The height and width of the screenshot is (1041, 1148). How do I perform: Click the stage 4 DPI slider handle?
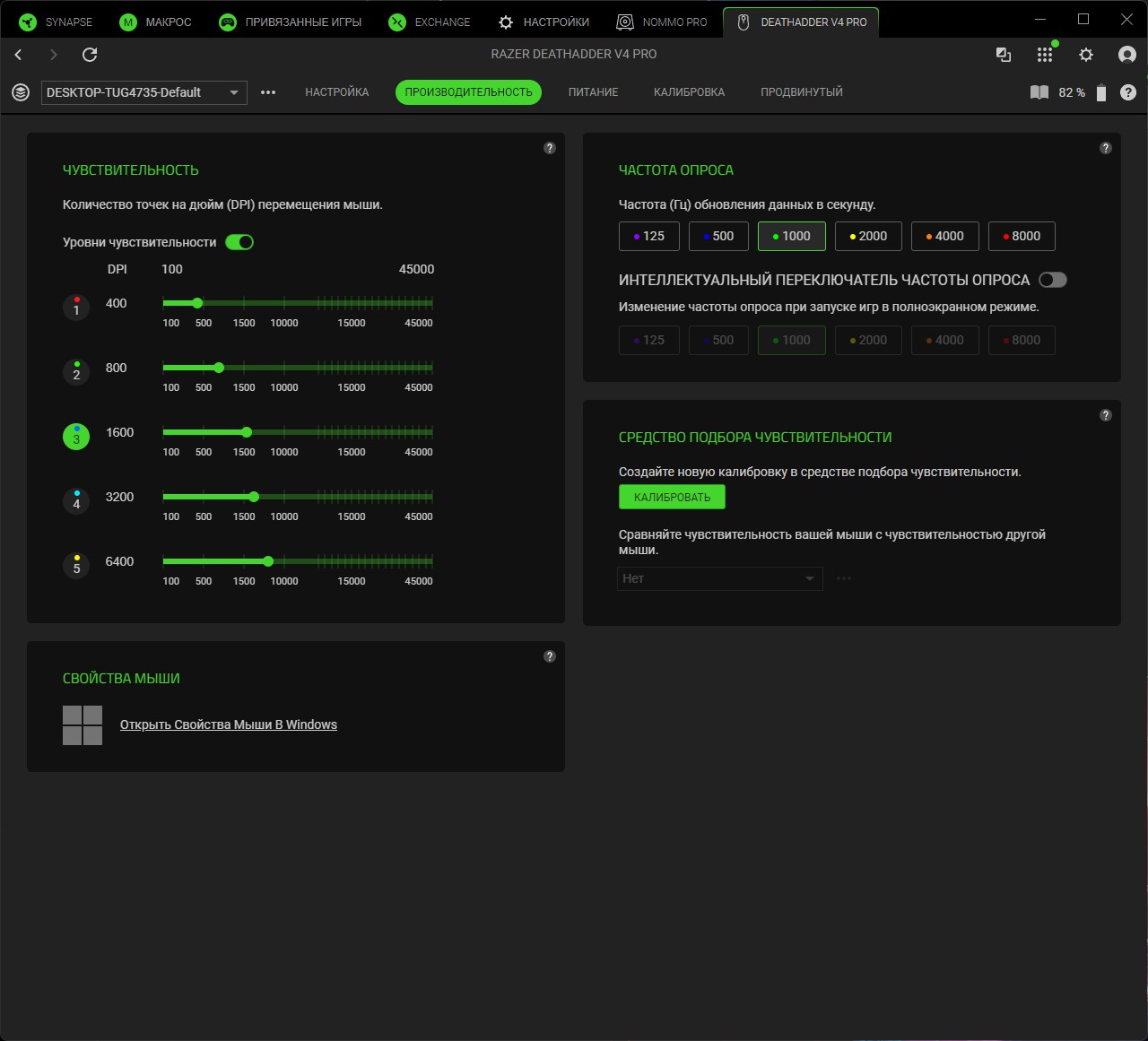pyautogui.click(x=254, y=497)
